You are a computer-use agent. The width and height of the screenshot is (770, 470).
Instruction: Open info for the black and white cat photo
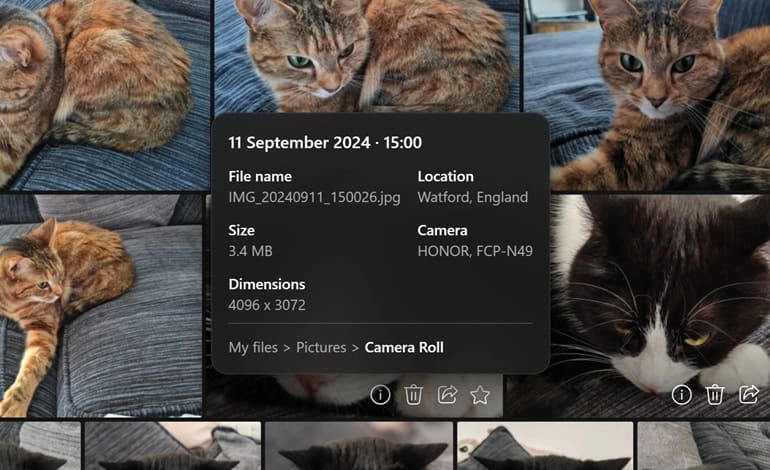681,395
